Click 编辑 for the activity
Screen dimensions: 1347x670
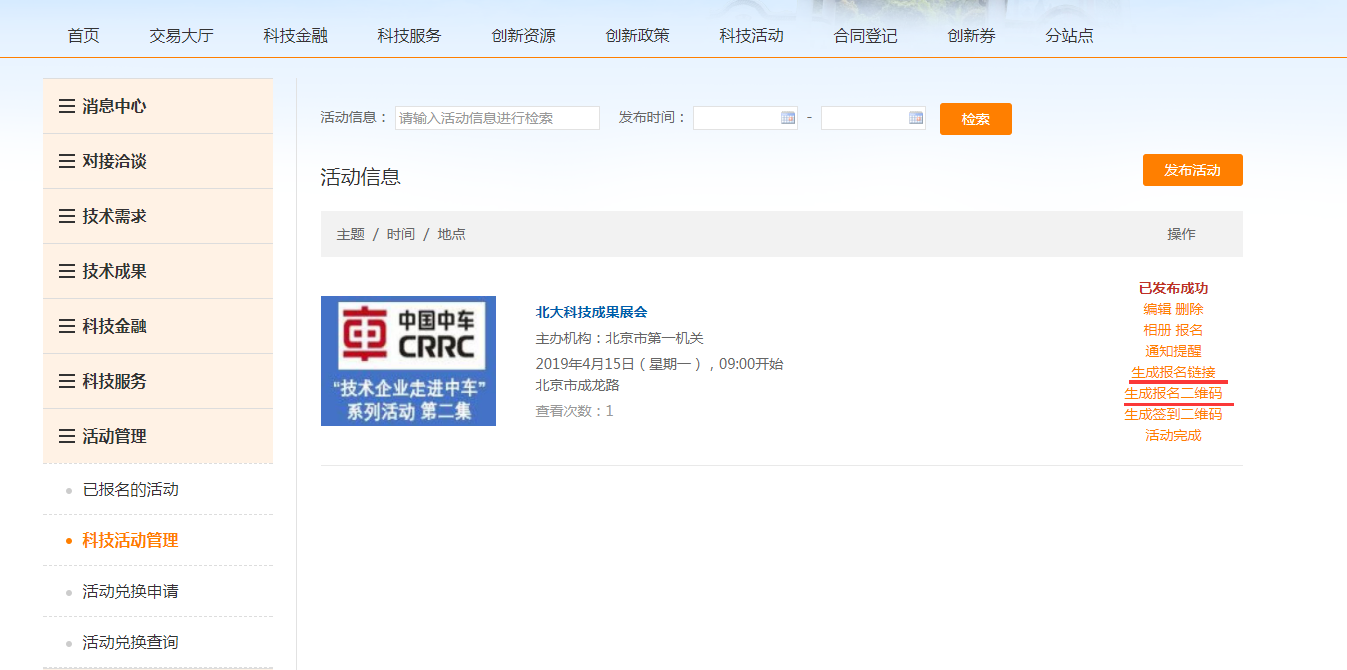click(x=1157, y=309)
